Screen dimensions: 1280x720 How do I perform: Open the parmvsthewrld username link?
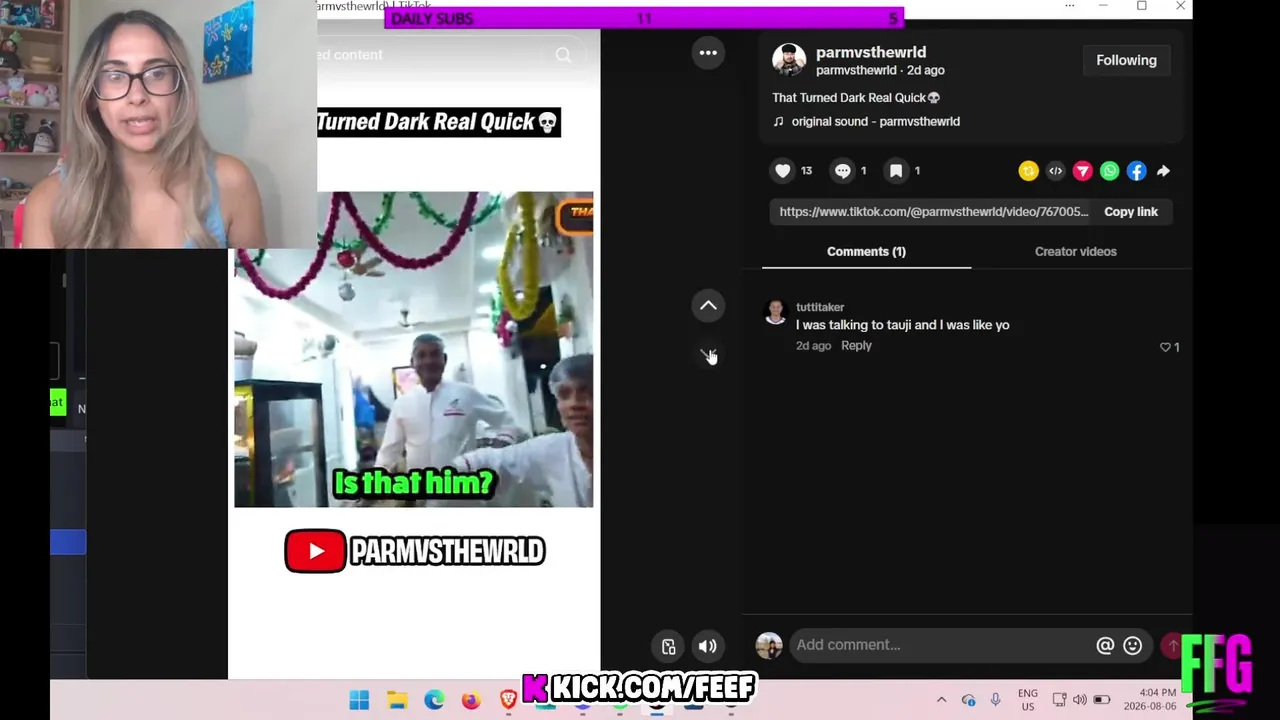(x=871, y=52)
